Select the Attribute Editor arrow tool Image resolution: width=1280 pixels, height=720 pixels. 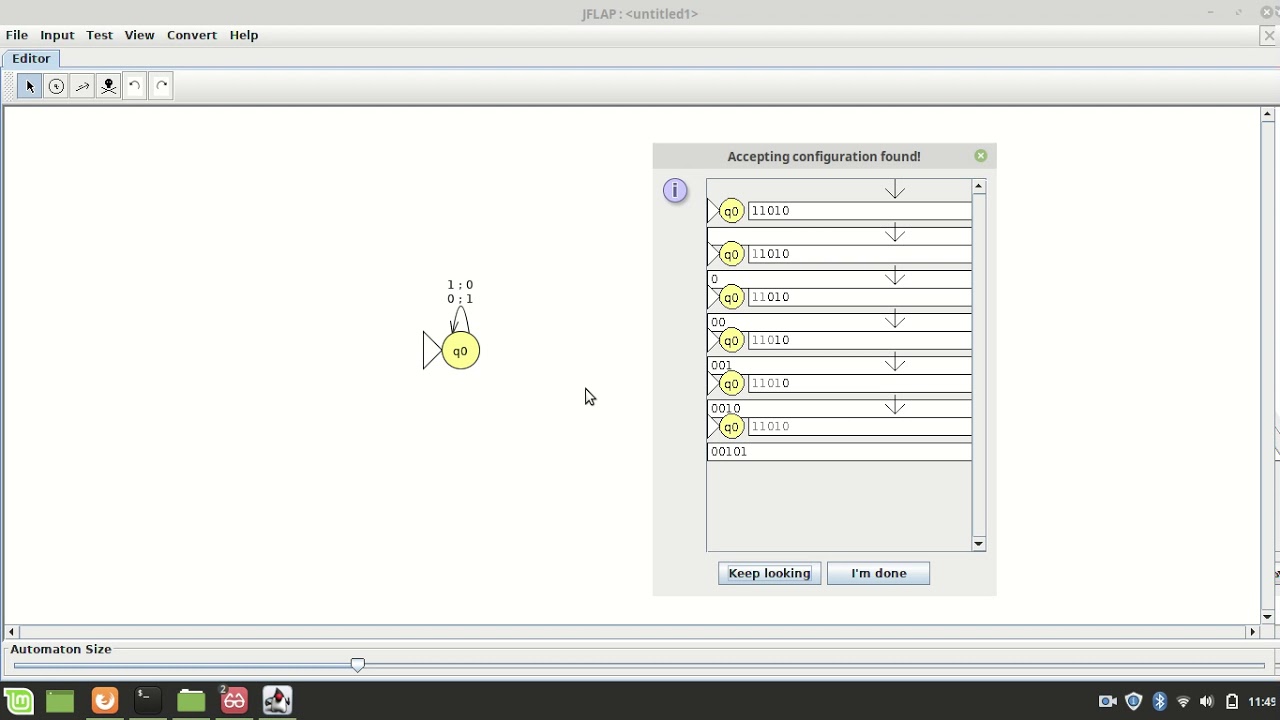(x=29, y=86)
